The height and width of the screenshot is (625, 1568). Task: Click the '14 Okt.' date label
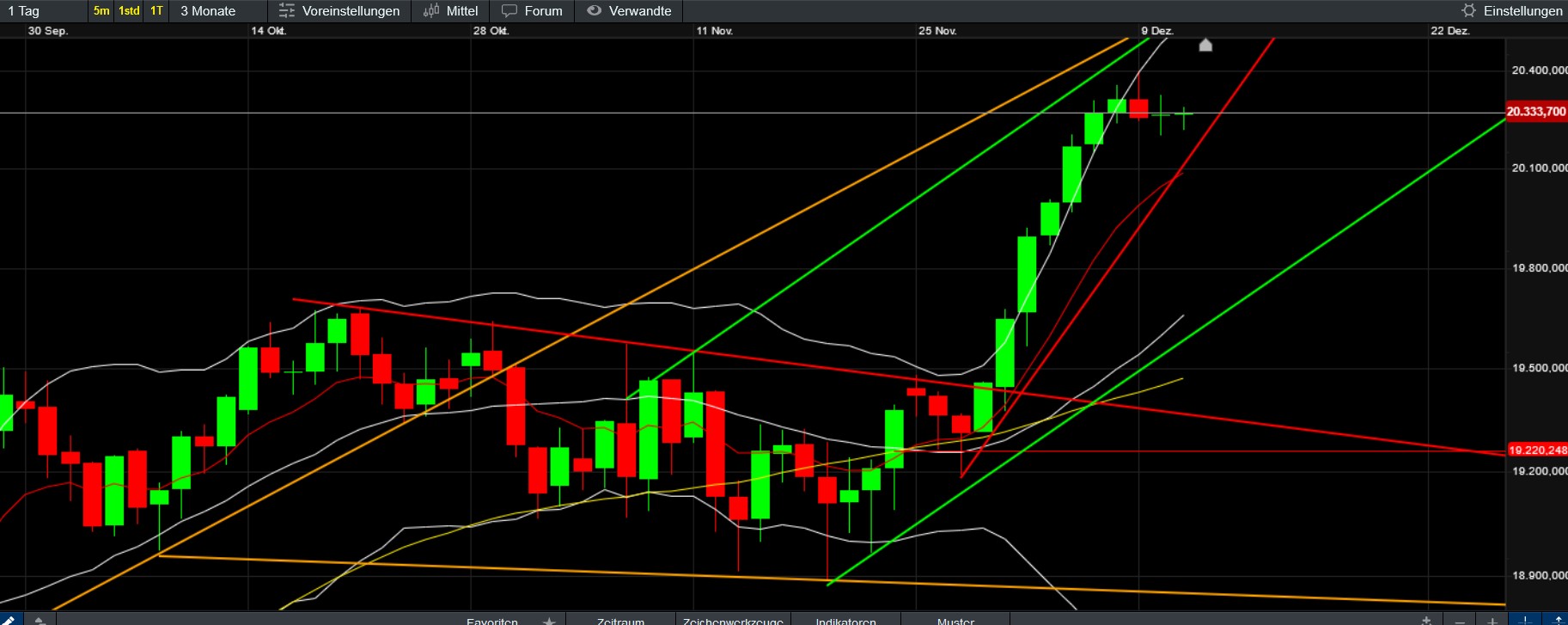tap(269, 31)
